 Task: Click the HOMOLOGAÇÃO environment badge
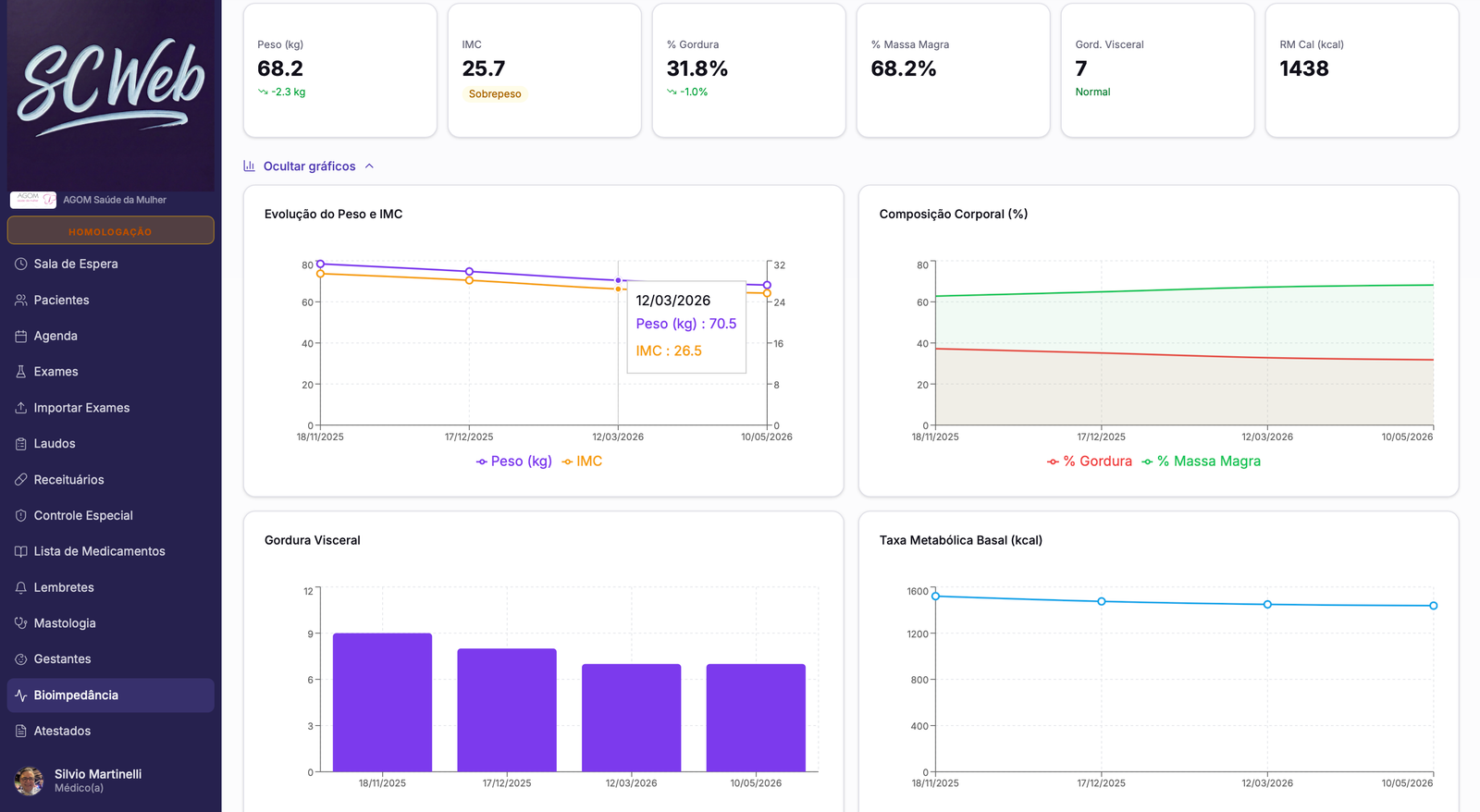(111, 230)
